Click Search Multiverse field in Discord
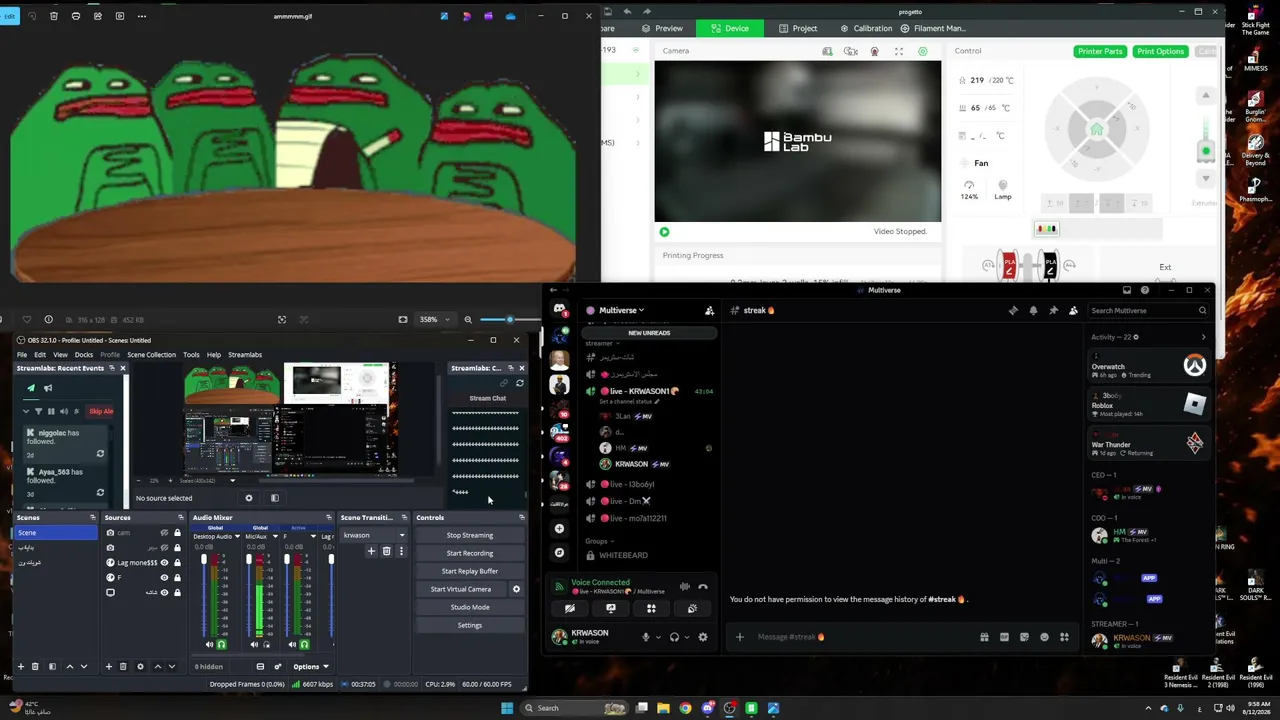1280x720 pixels. (1146, 311)
